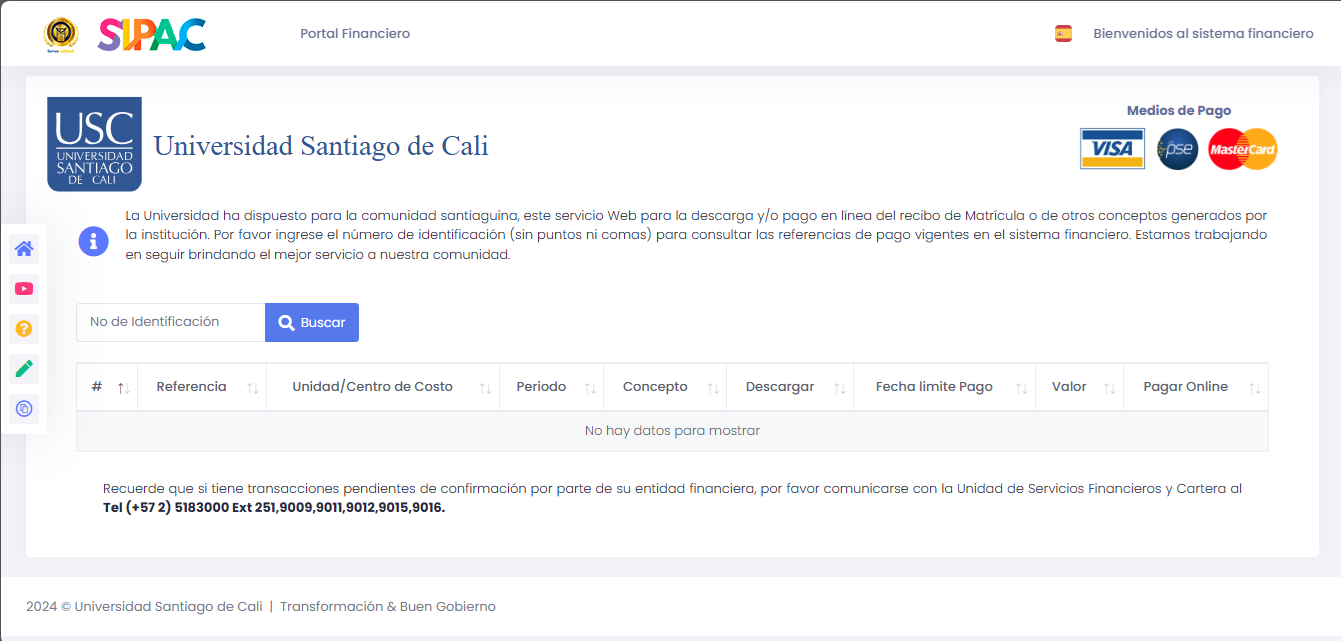This screenshot has height=641, width=1341.
Task: Click the Universidad Santiago de Cali footer link
Action: click(x=168, y=607)
